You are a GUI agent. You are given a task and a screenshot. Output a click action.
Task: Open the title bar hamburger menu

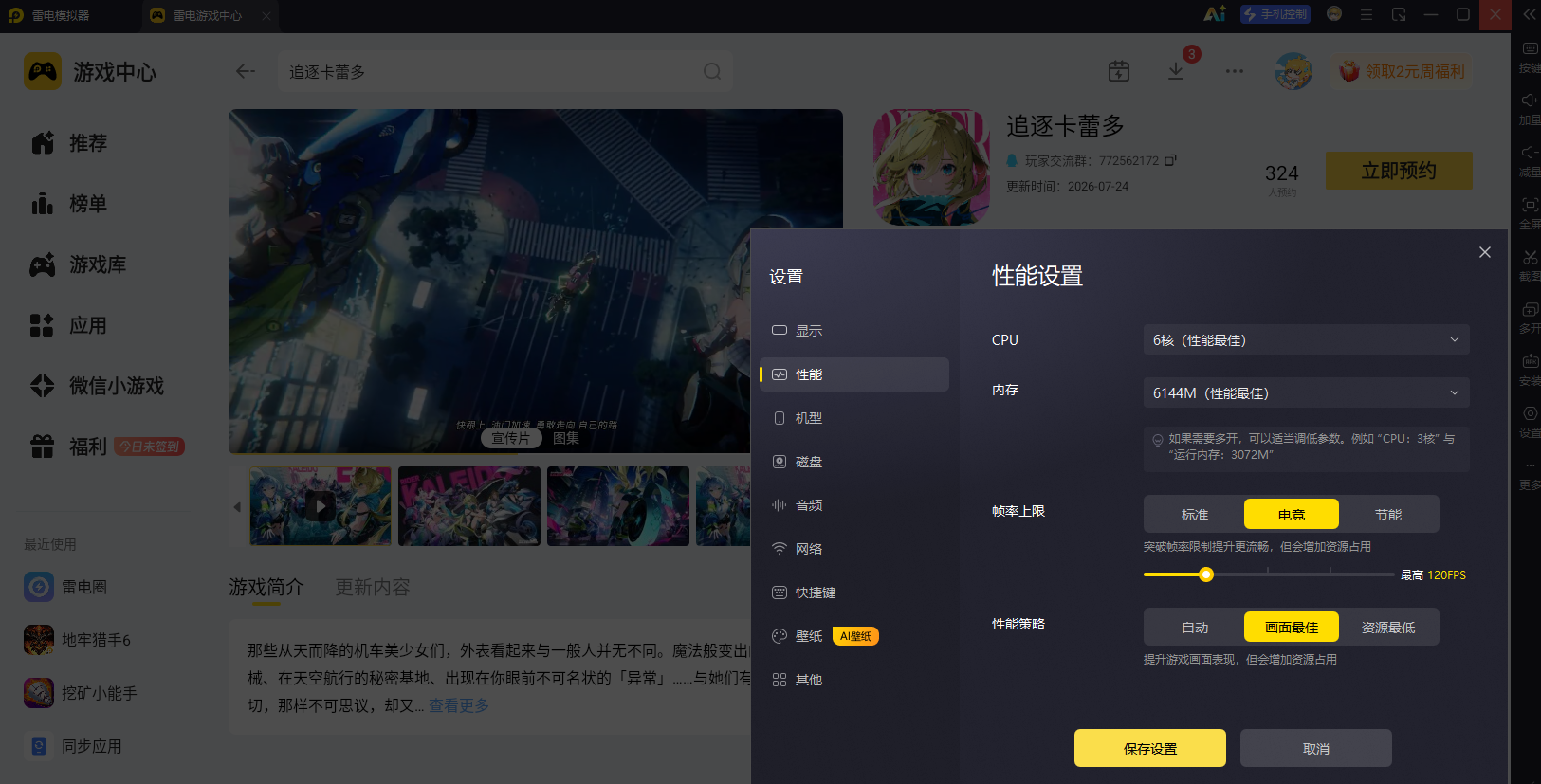[x=1367, y=14]
